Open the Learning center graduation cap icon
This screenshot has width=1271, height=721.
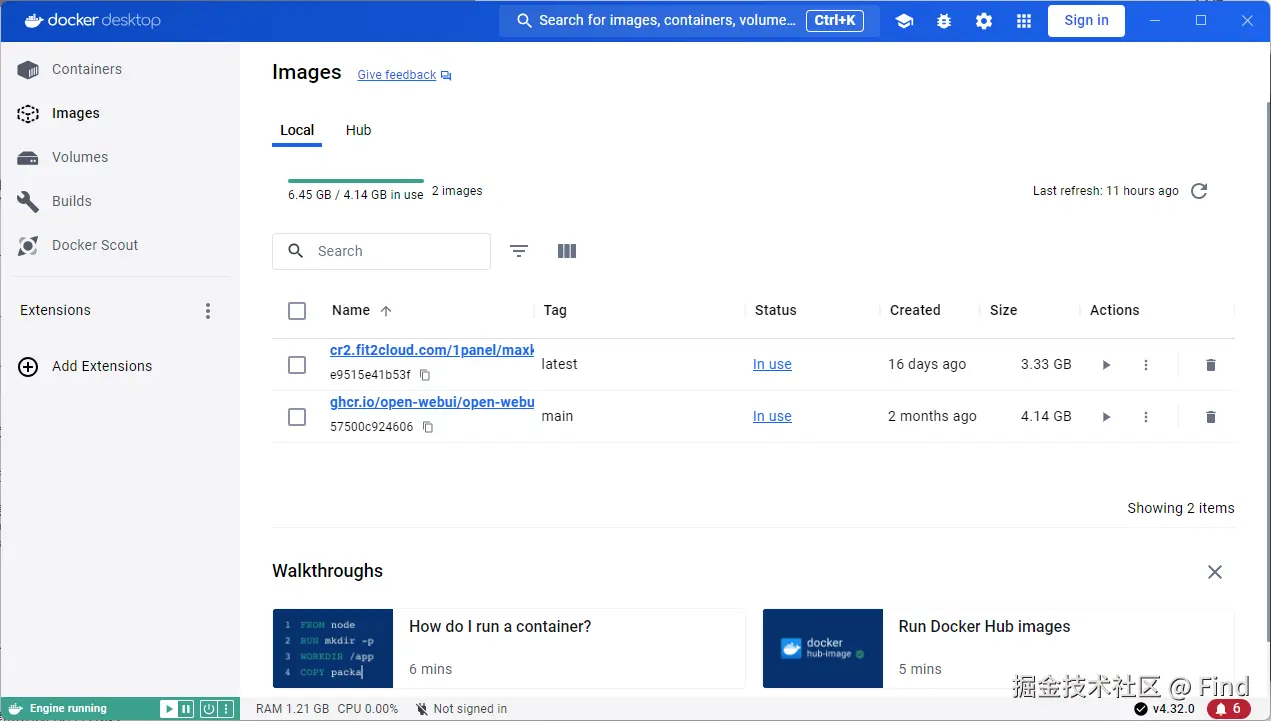click(904, 21)
